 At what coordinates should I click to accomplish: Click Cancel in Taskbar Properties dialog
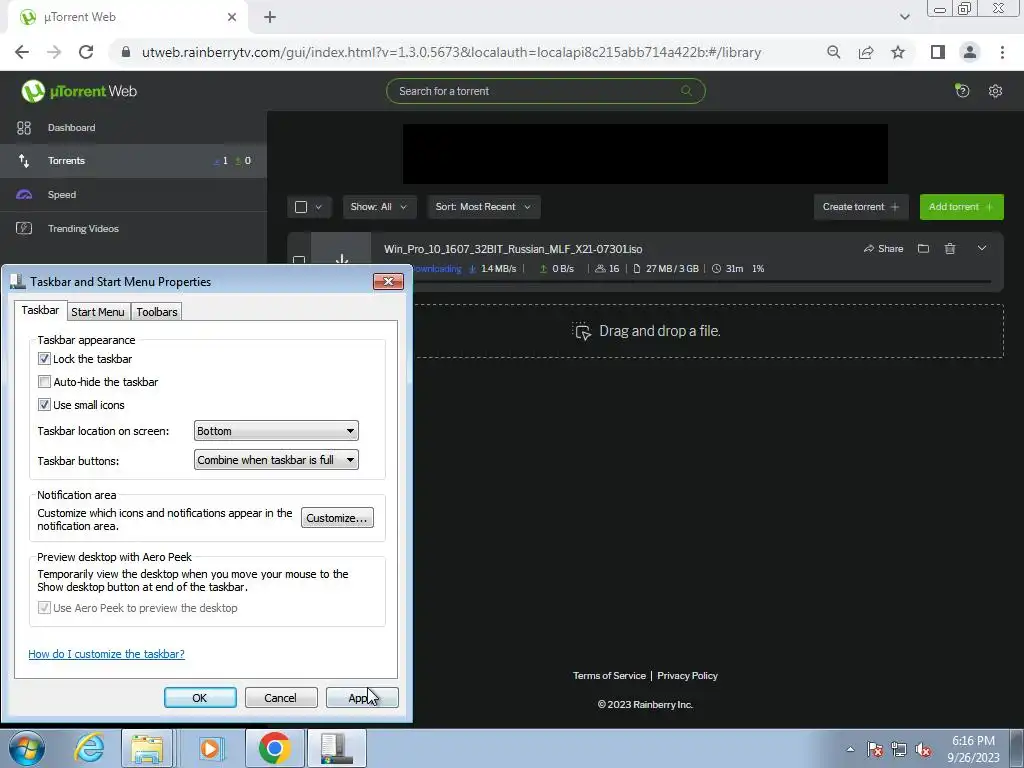281,697
